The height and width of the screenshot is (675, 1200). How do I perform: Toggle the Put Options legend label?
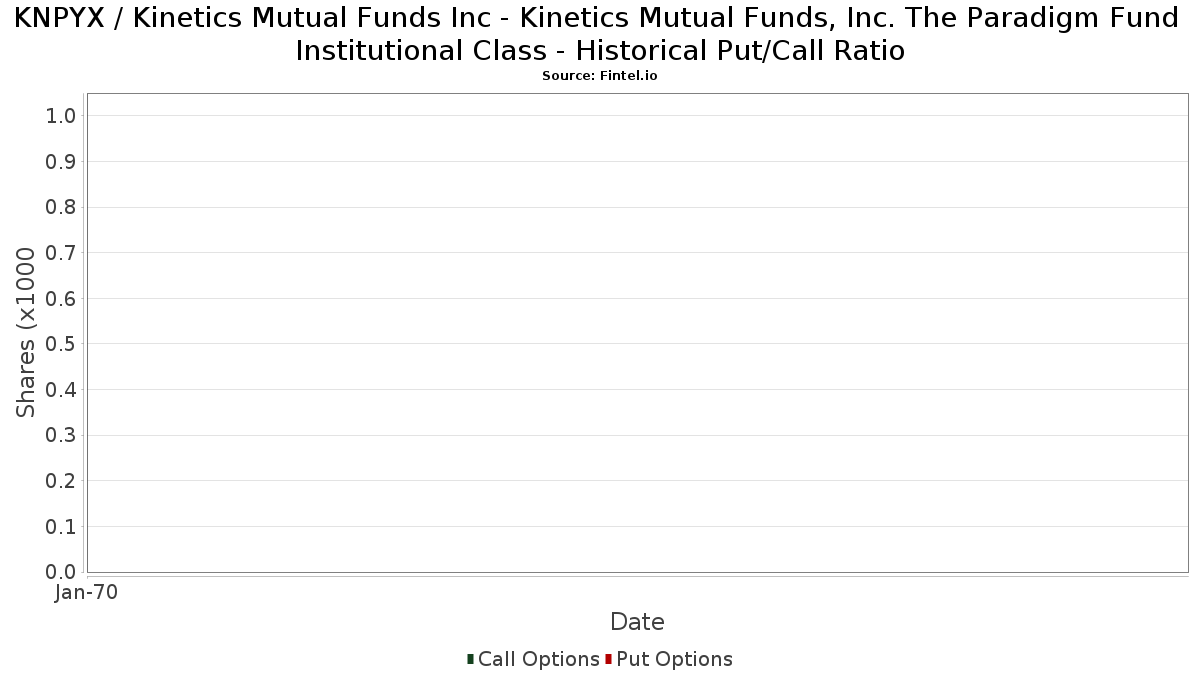674,659
